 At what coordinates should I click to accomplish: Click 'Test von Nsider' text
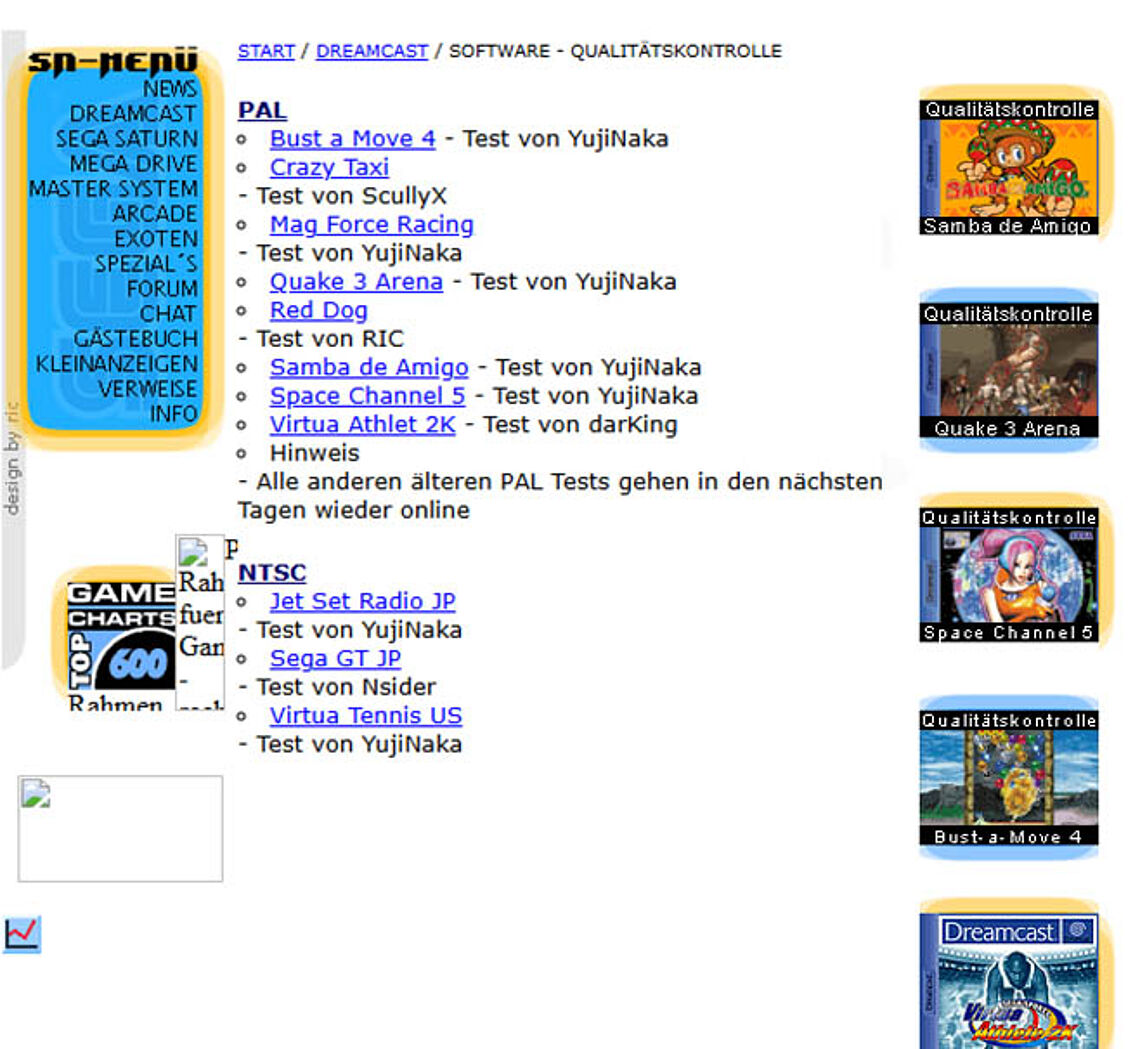click(346, 688)
